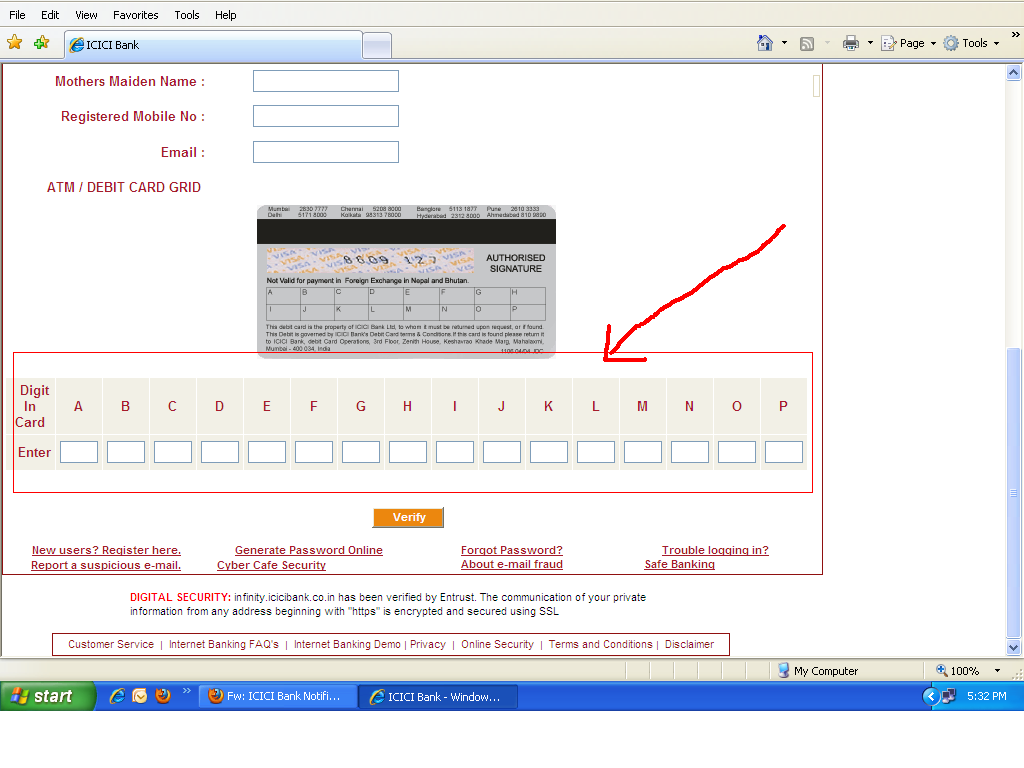Click the scrollbar down arrow
The height and width of the screenshot is (768, 1024).
pyautogui.click(x=1014, y=648)
